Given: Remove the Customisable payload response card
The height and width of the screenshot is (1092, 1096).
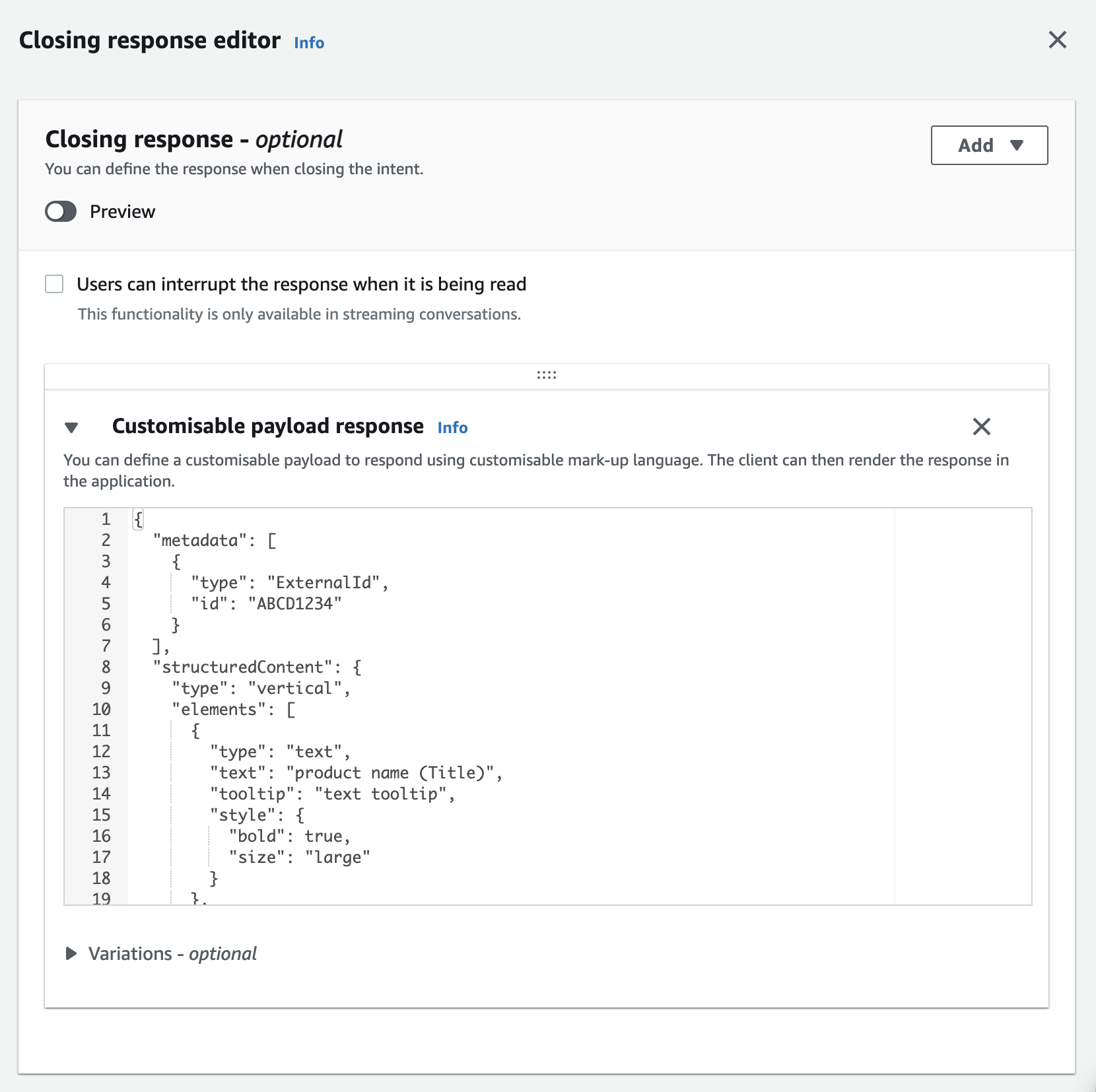Looking at the screenshot, I should pyautogui.click(x=981, y=427).
